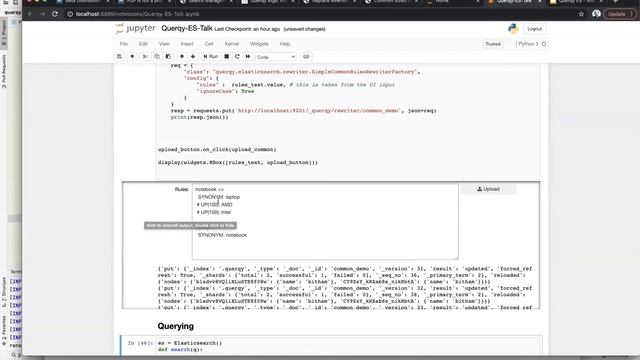
Task: Rename the notebook title Querqy-ES-Talk
Action: (187, 29)
